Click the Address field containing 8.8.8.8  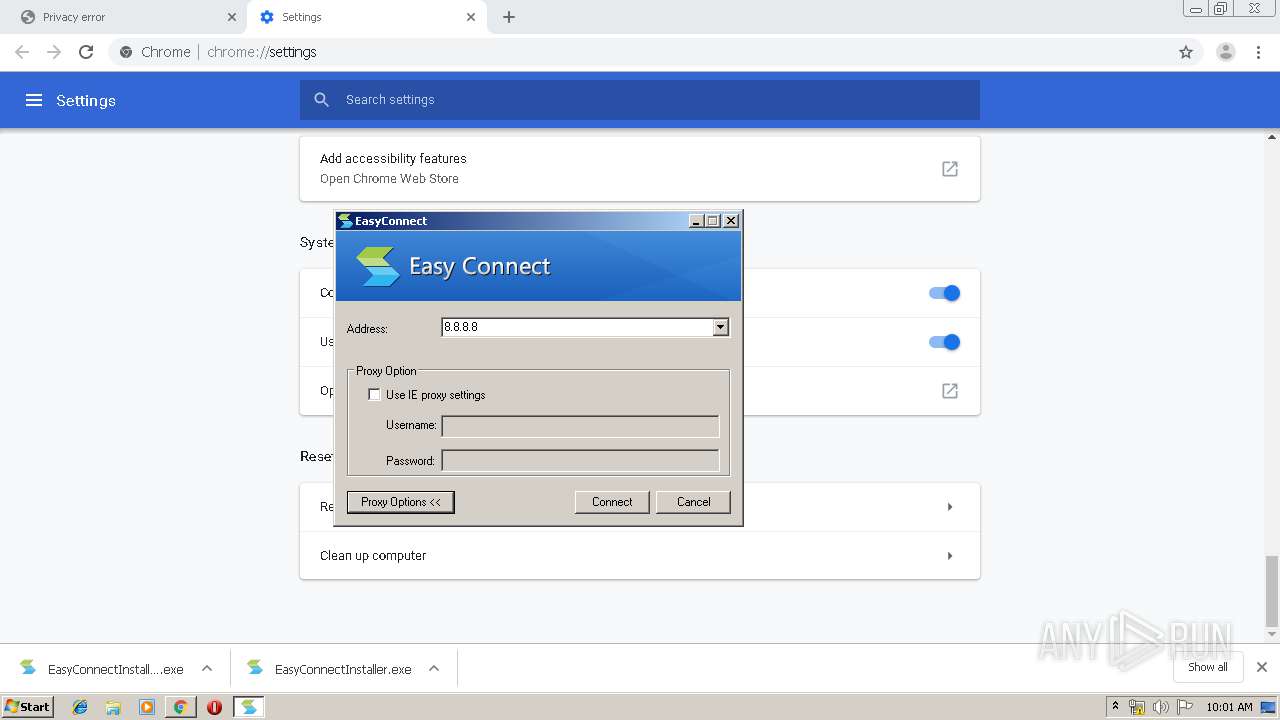(577, 327)
